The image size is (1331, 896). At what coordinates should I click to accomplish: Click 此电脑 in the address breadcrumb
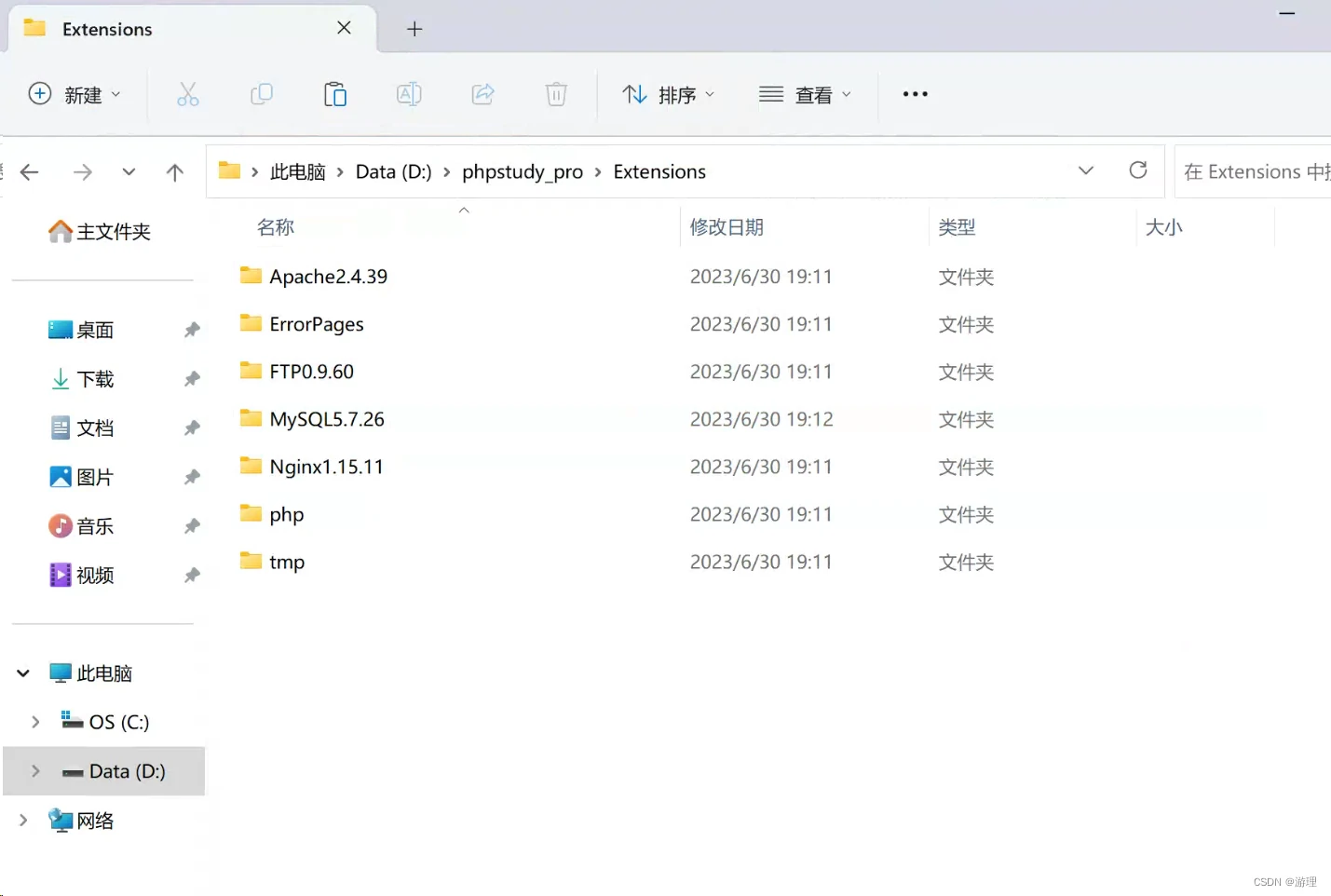click(x=298, y=171)
